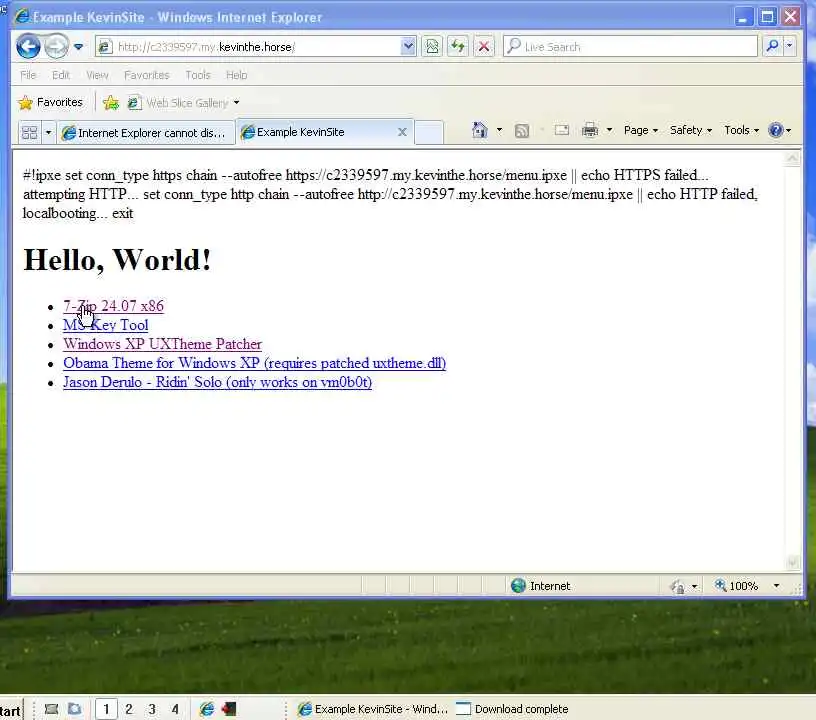Image resolution: width=816 pixels, height=720 pixels.
Task: Switch to virtual desktop 2
Action: 129,709
